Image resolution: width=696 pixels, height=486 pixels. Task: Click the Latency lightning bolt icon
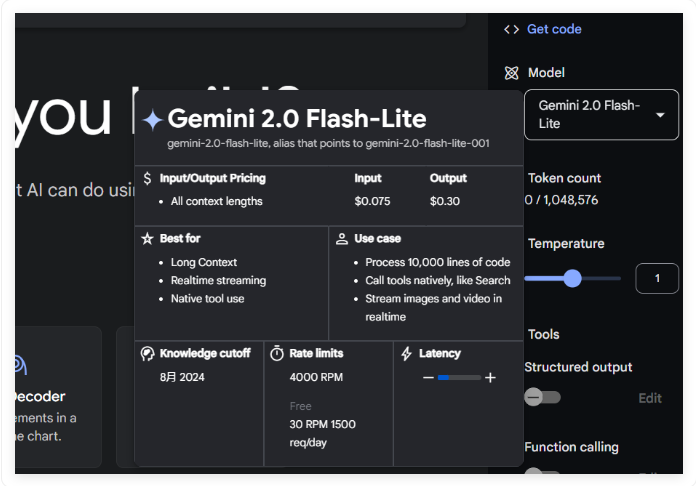407,354
